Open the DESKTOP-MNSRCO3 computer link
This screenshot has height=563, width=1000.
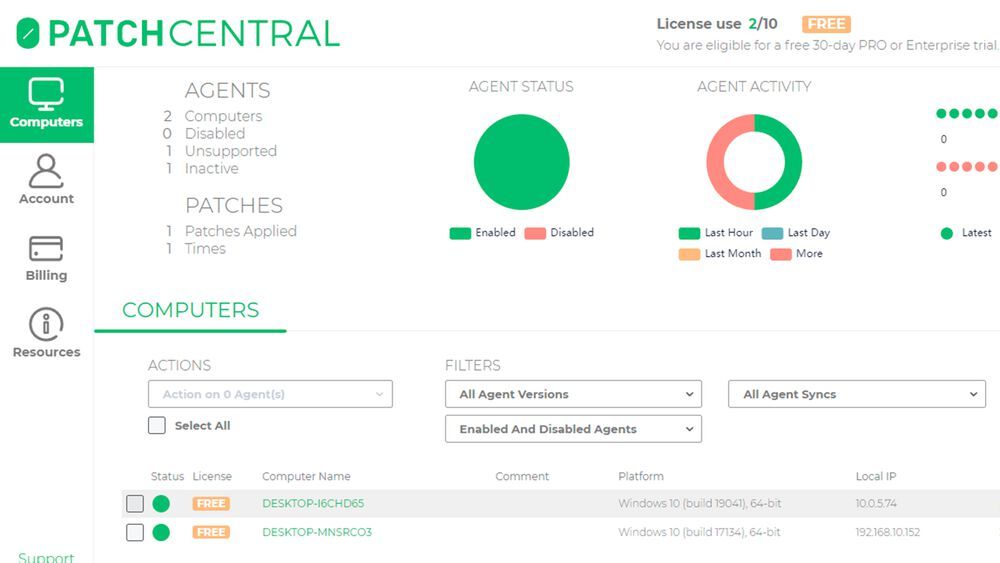point(317,533)
